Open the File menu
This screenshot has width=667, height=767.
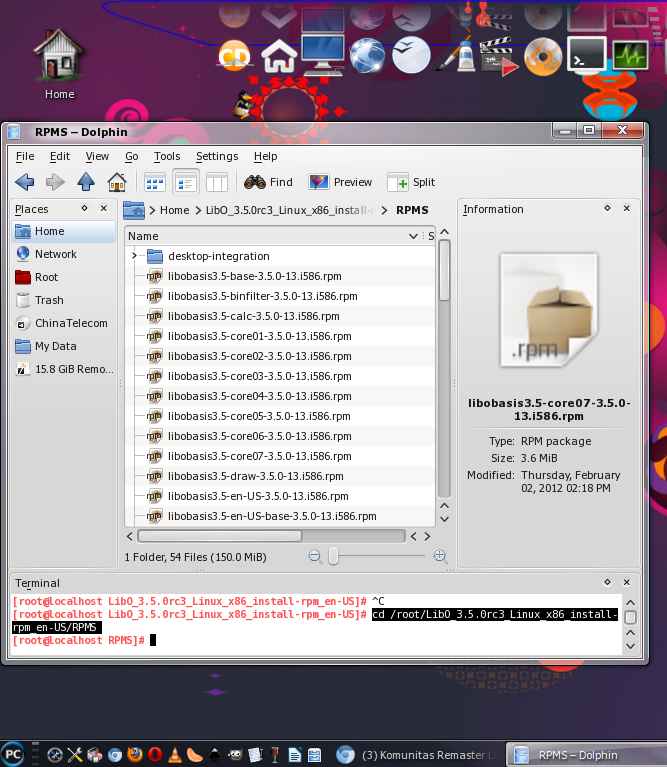[25, 156]
